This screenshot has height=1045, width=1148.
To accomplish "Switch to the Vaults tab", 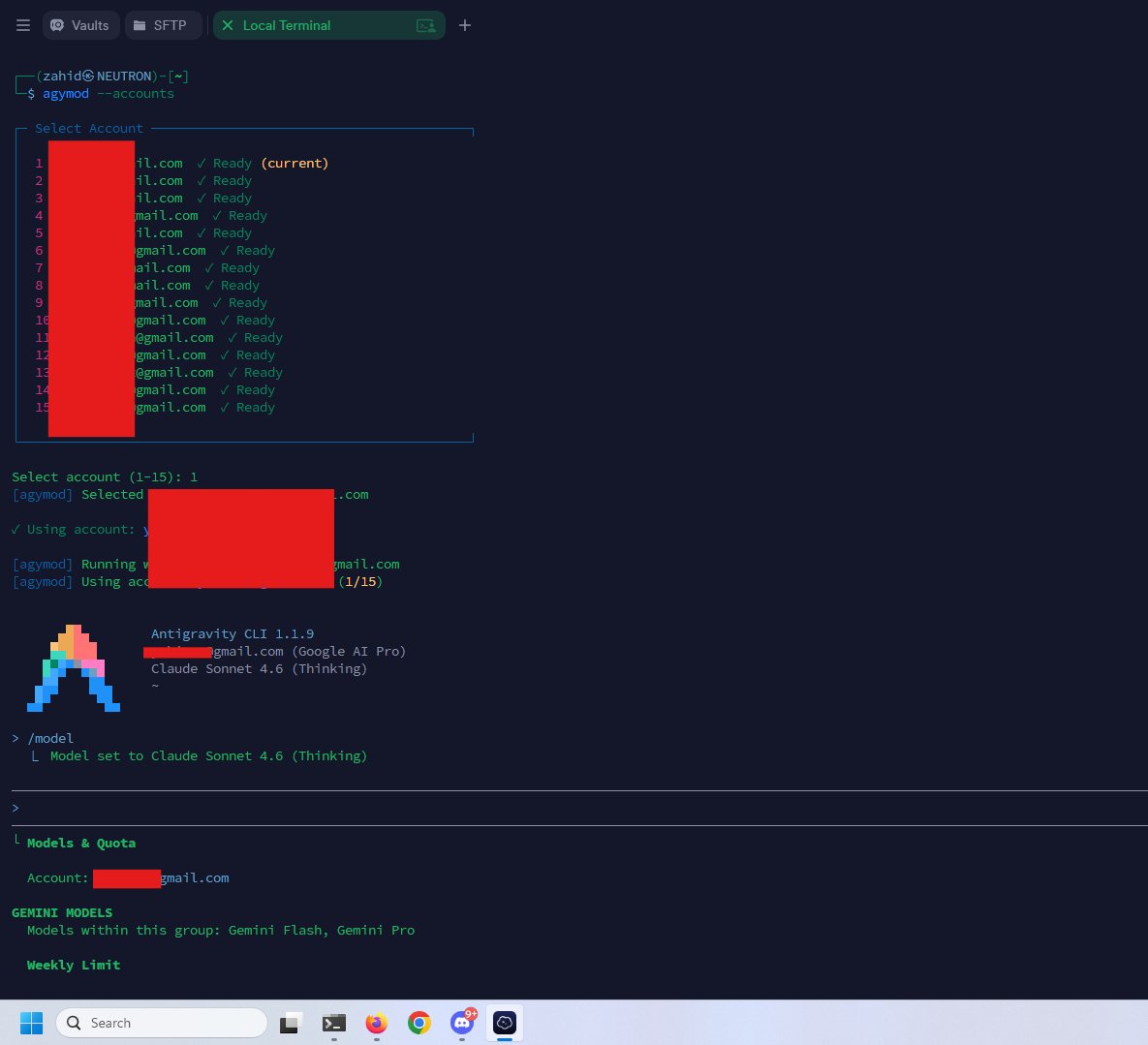I will coord(79,25).
